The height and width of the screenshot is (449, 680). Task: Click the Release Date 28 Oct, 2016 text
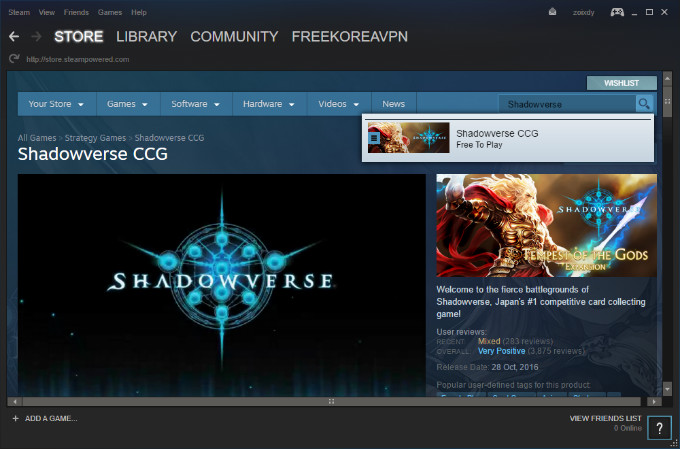487,367
